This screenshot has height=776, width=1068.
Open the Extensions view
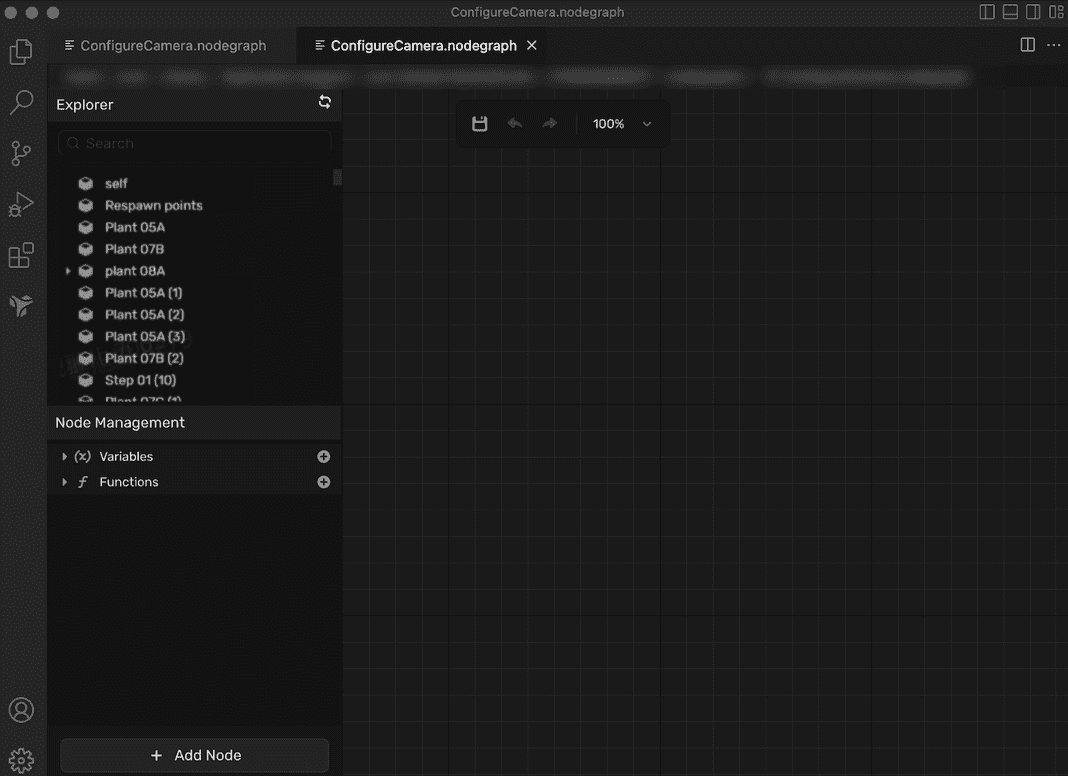[22, 255]
